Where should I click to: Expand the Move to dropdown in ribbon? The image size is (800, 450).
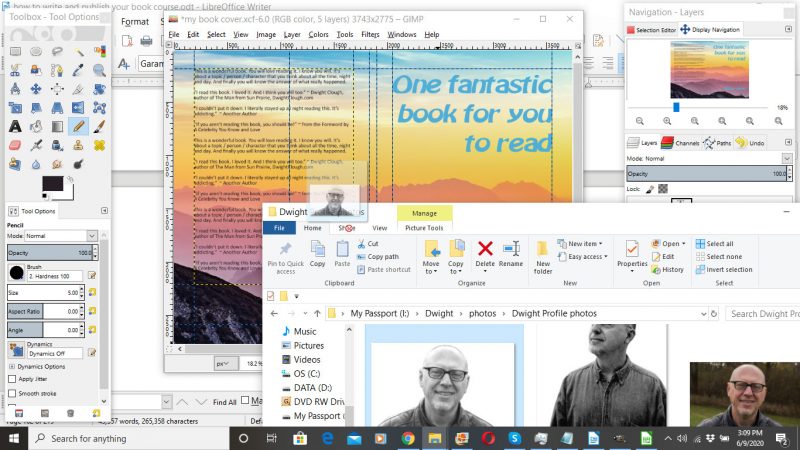pos(432,271)
